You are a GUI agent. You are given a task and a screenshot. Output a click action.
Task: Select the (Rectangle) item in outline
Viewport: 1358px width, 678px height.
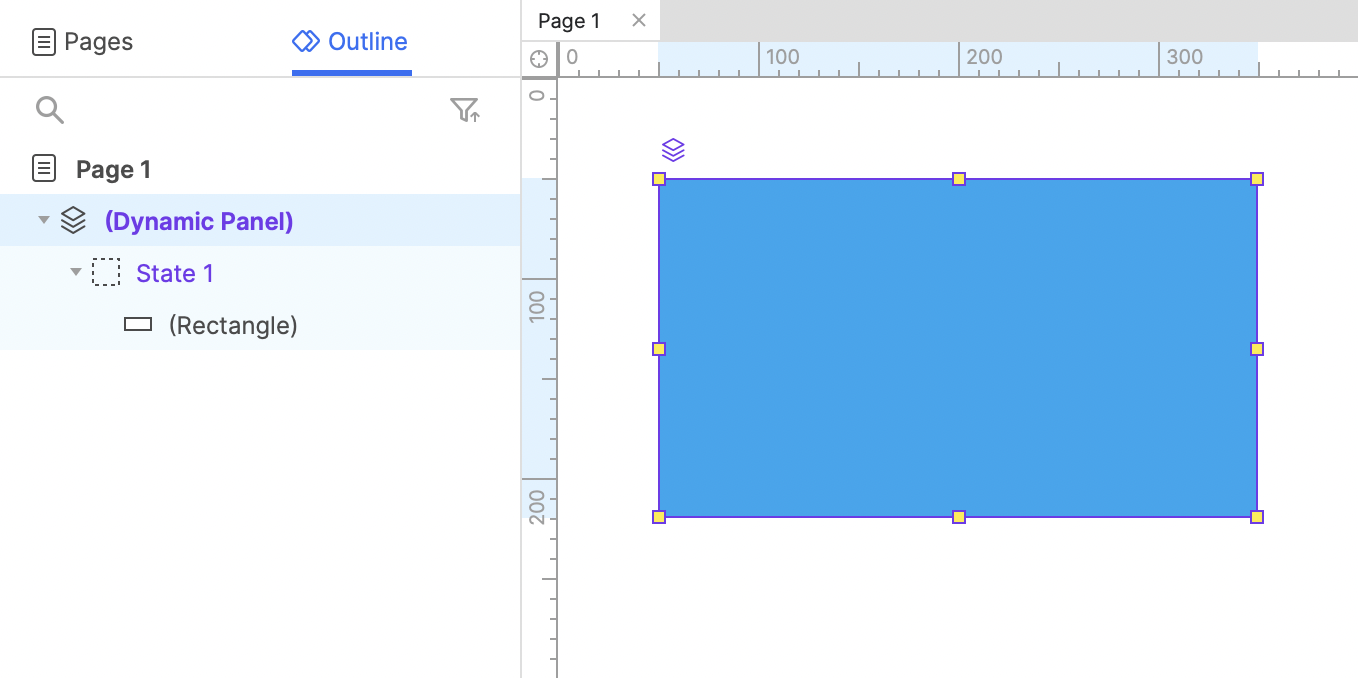click(233, 325)
